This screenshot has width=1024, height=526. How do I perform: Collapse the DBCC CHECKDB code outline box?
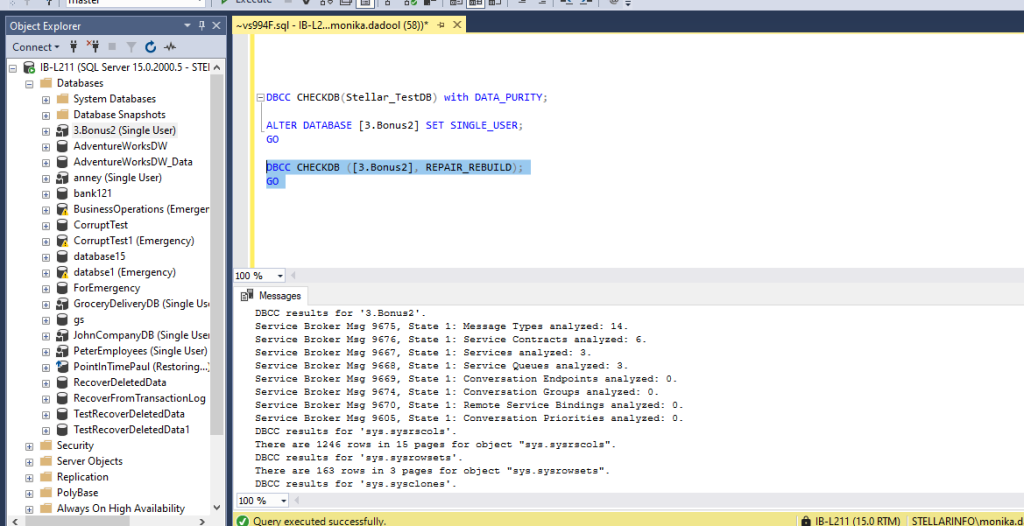coord(261,97)
